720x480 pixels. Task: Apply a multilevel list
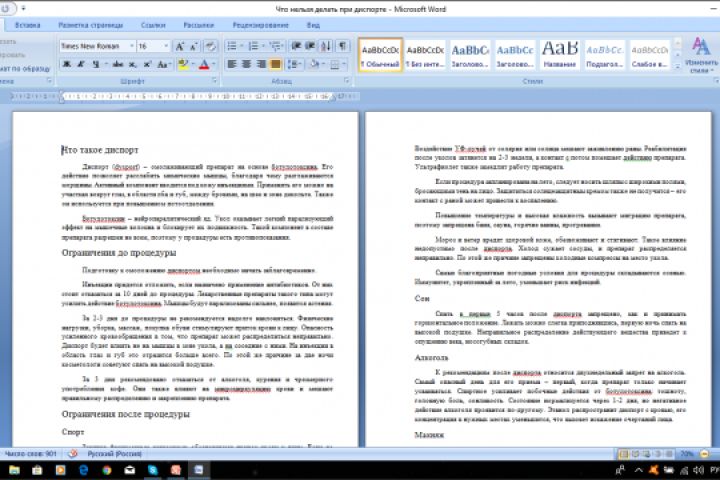(x=275, y=46)
